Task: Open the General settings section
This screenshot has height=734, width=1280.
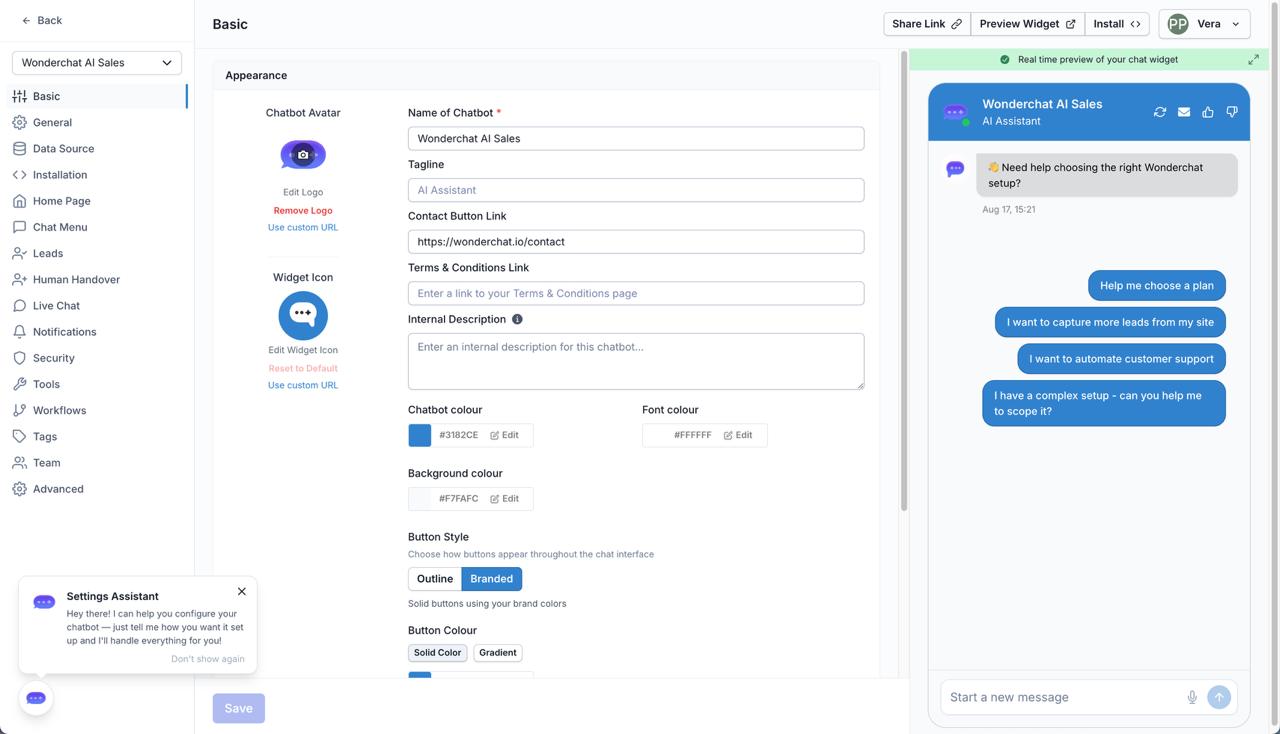Action: pyautogui.click(x=96, y=122)
